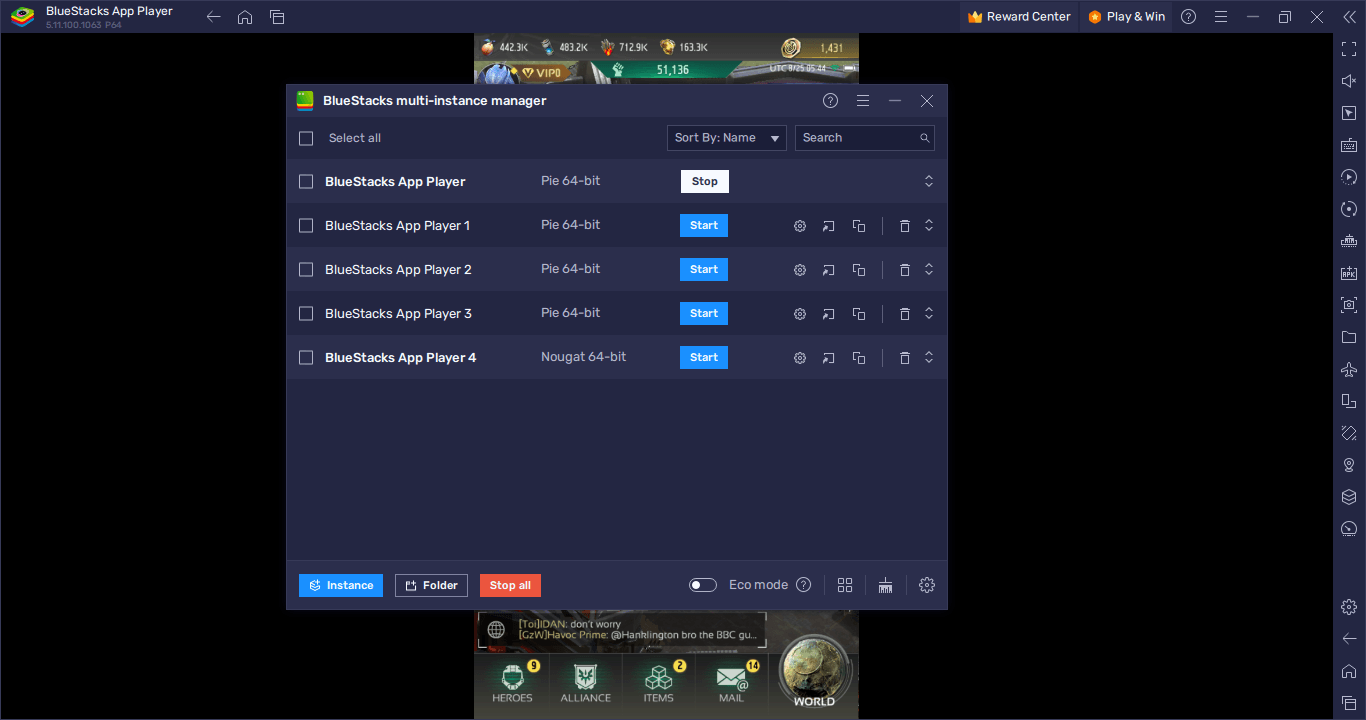The image size is (1366, 720).
Task: Tick the Select all checkbox
Action: tap(306, 138)
